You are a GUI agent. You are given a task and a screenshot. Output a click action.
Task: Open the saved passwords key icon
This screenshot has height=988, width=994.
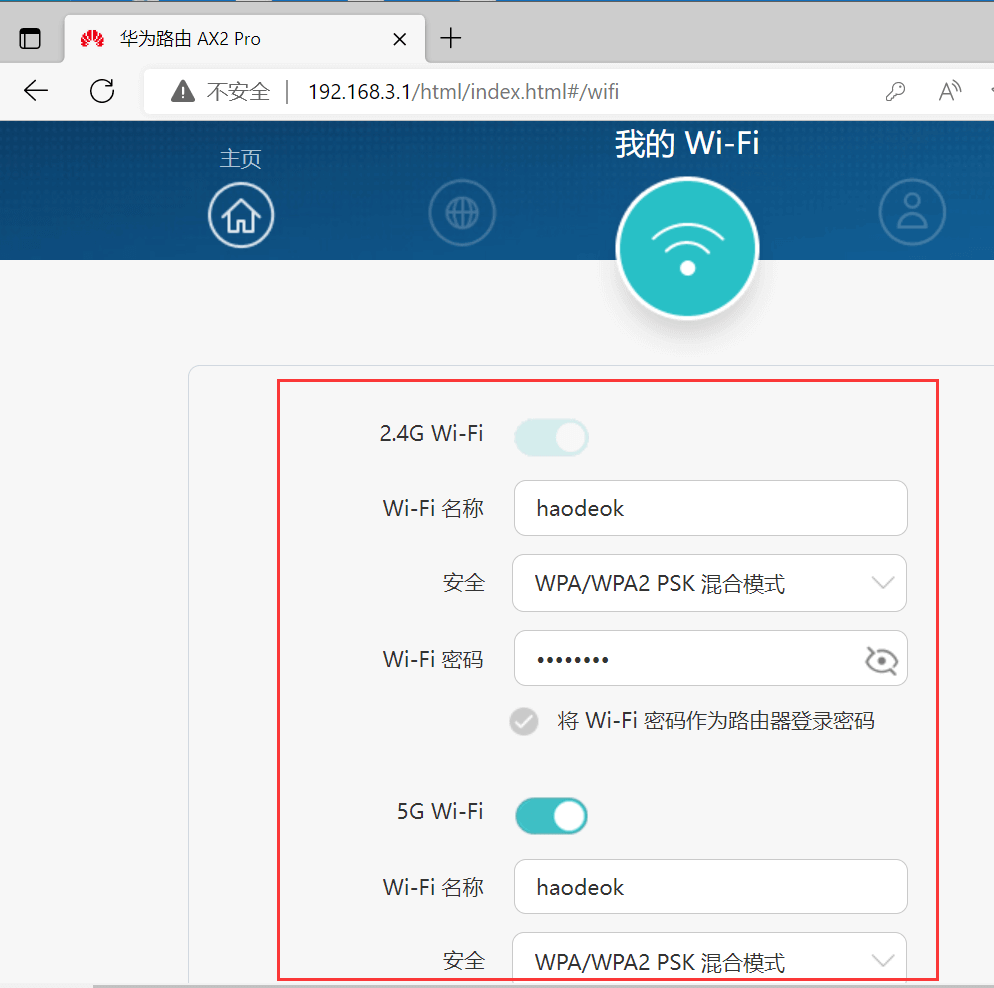point(895,92)
